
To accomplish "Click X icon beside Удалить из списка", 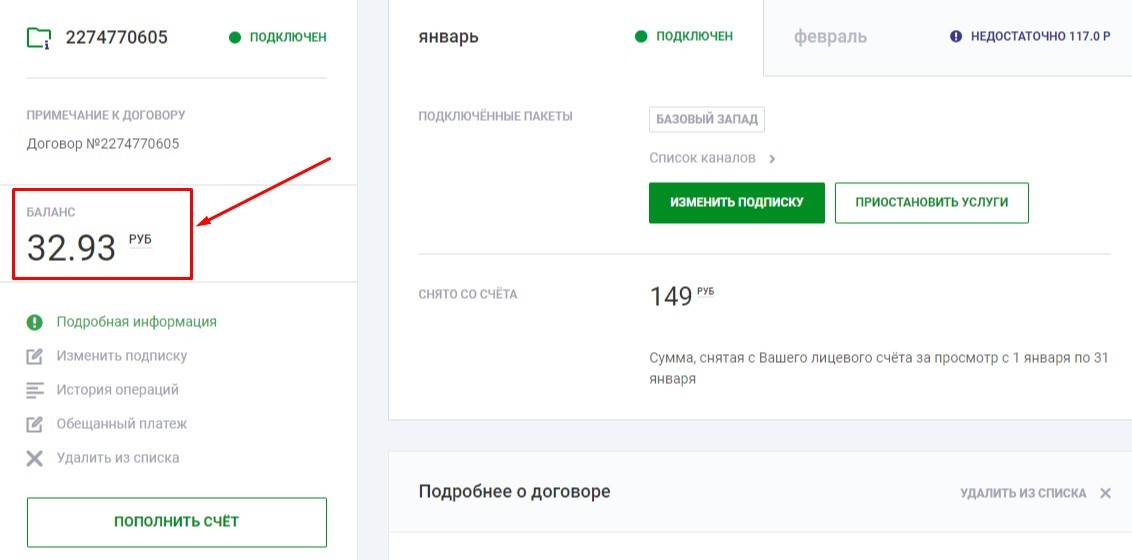I will pyautogui.click(x=35, y=458).
